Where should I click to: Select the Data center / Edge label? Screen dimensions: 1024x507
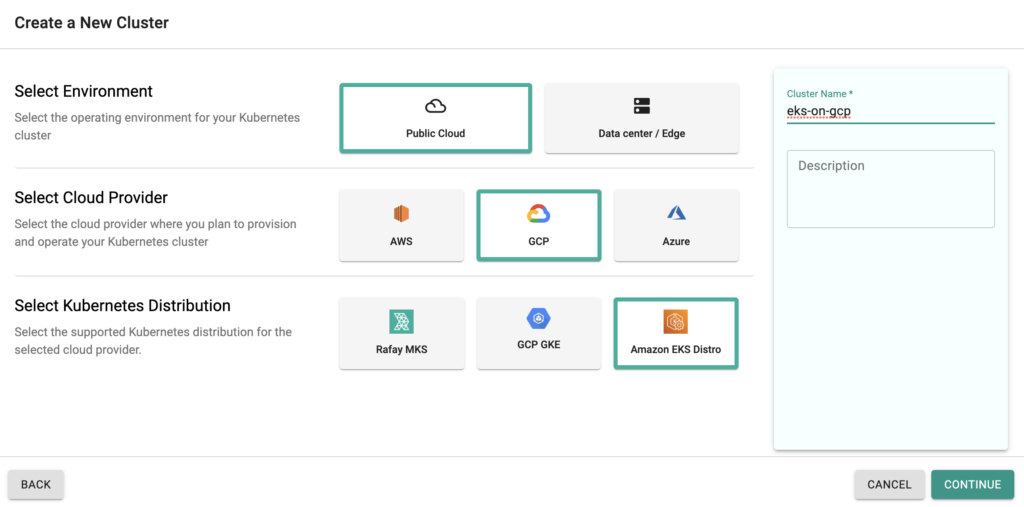(642, 133)
